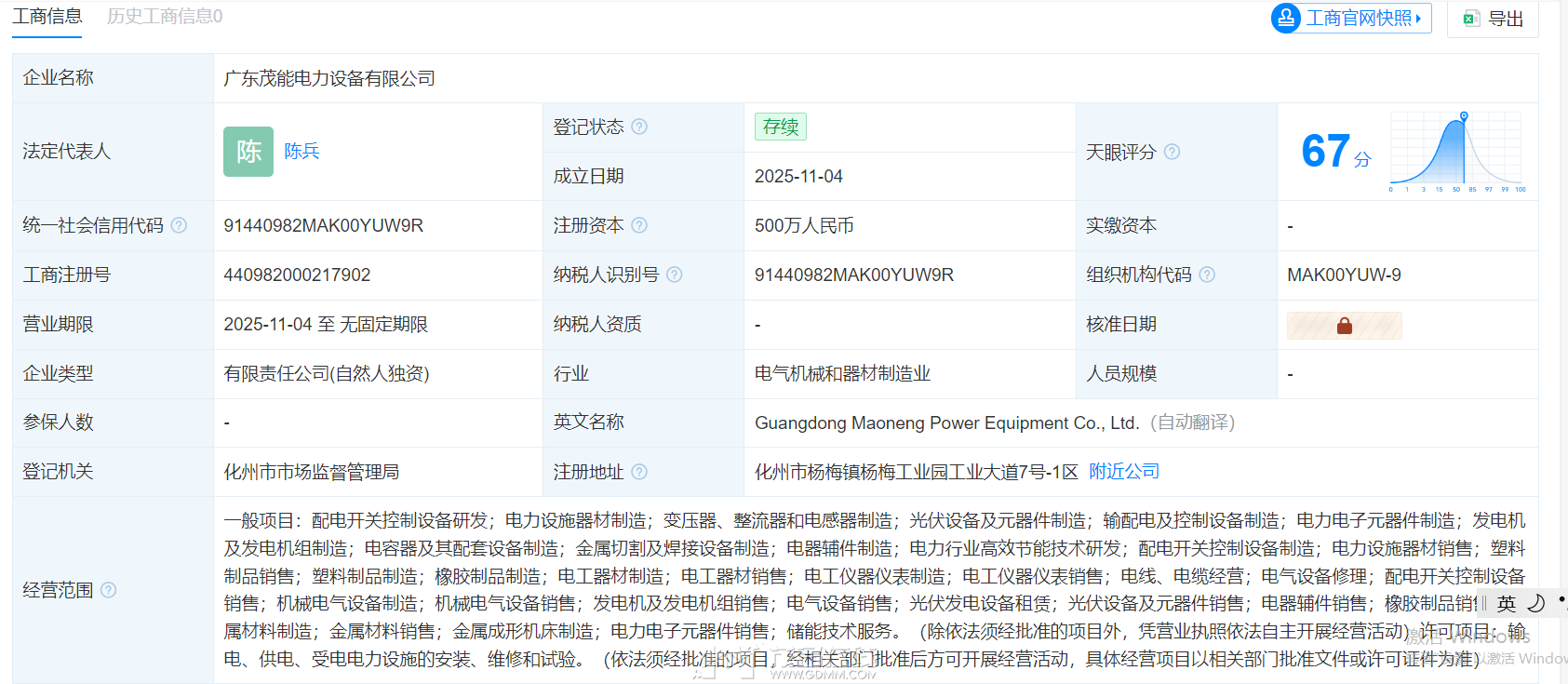This screenshot has height=684, width=1568.
Task: Click help icon next to 登记状态
Action: [639, 127]
